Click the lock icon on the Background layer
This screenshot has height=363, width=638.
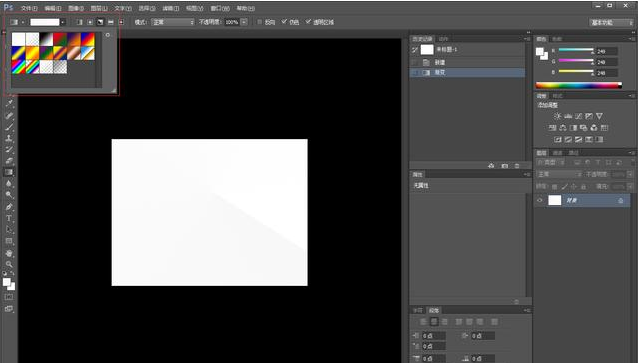(621, 200)
